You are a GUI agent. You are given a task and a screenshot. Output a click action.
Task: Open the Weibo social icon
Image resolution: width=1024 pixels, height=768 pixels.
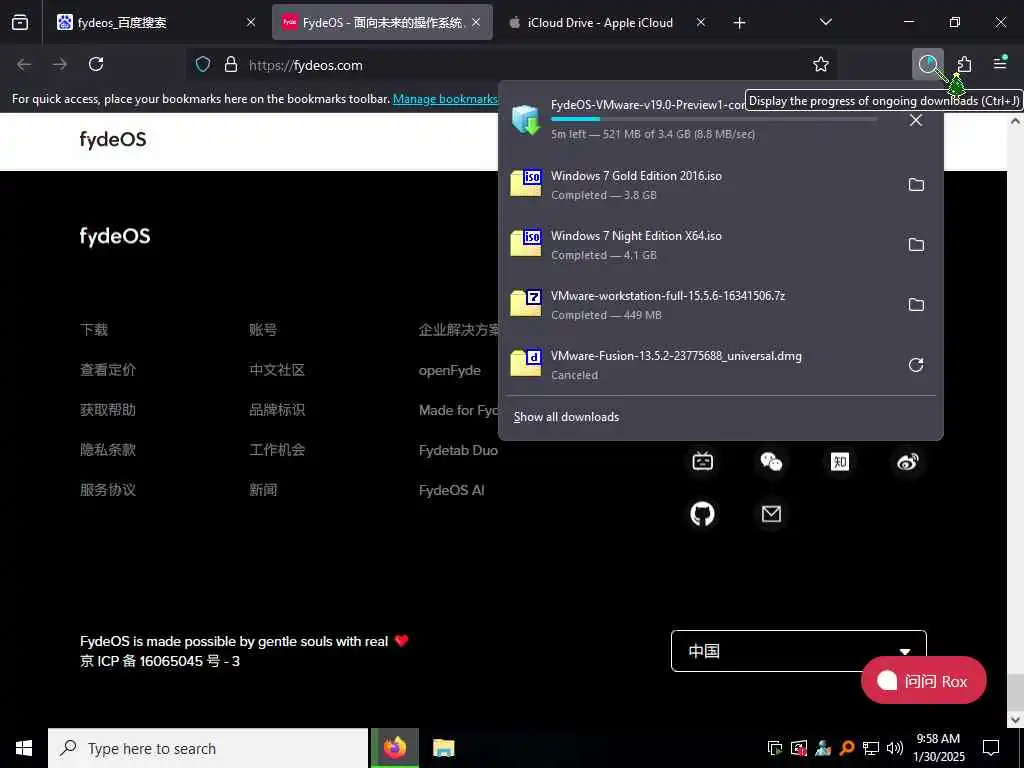click(x=908, y=462)
